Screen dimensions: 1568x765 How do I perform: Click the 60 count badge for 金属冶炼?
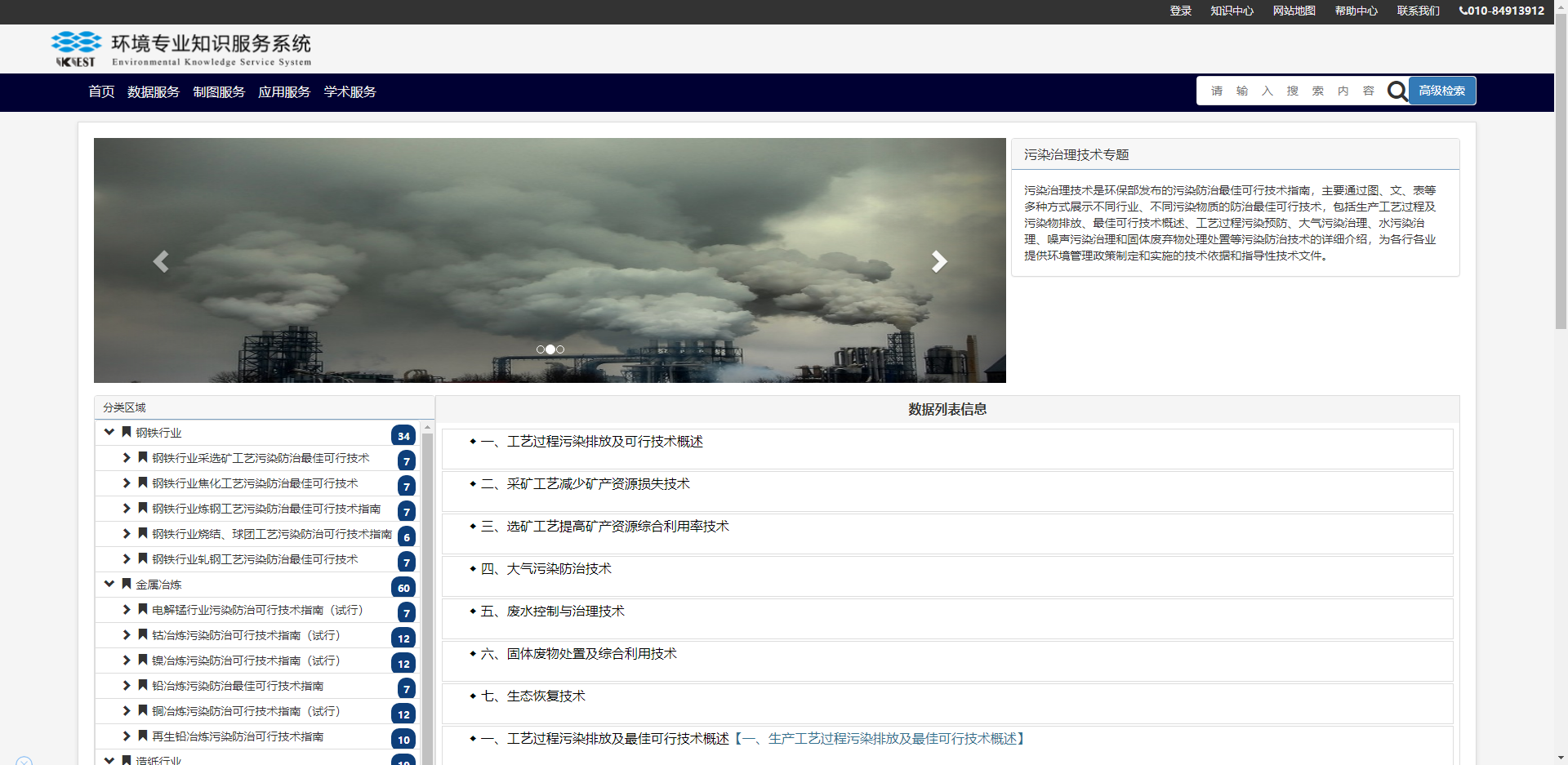pyautogui.click(x=403, y=588)
